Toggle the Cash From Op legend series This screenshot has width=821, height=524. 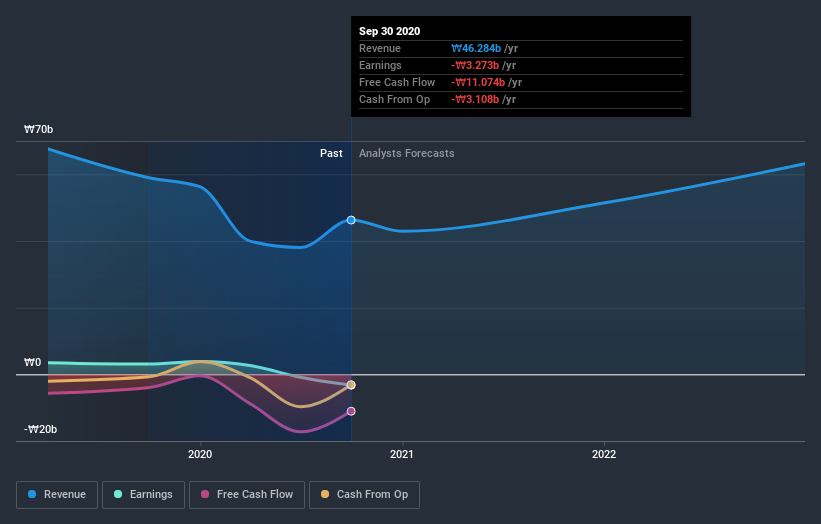tap(364, 495)
